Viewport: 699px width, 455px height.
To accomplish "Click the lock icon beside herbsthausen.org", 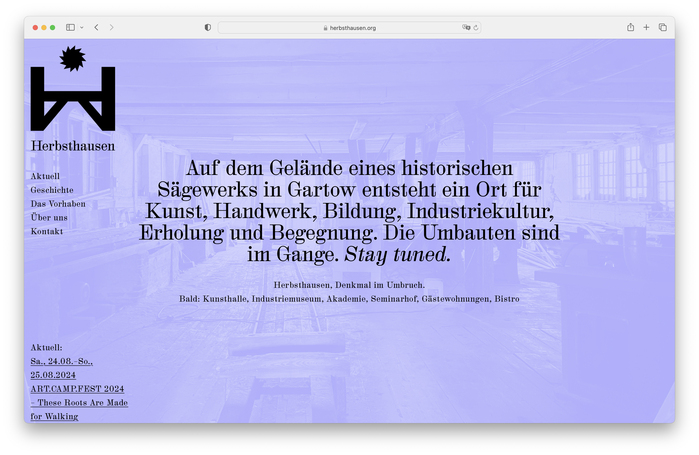I will tap(325, 28).
